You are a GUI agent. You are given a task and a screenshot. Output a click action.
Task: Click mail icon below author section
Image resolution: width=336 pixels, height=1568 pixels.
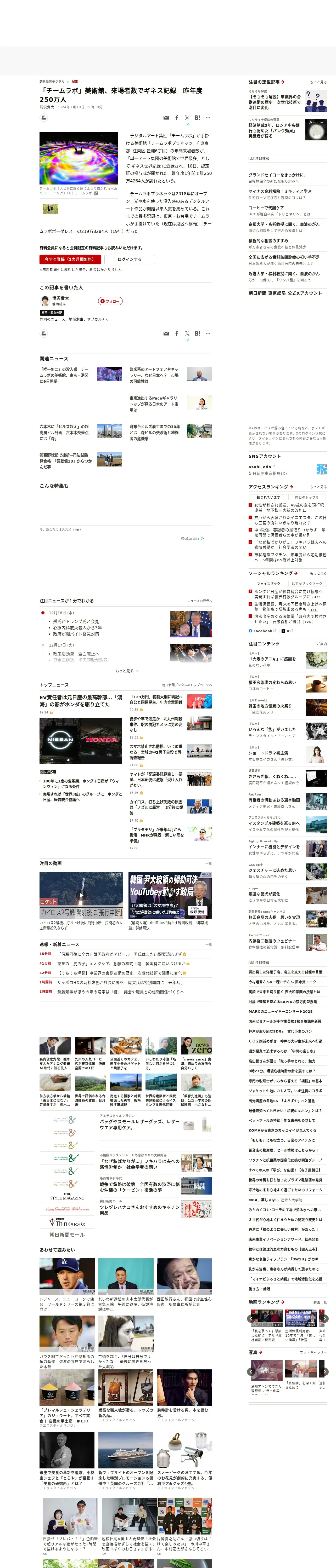(166, 333)
